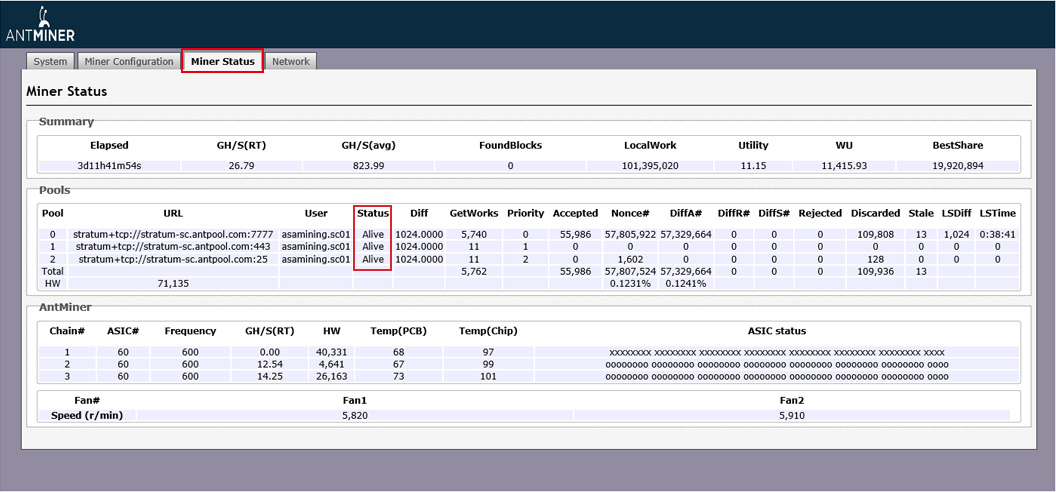Click the Elapsed value 3d11h41m54s
This screenshot has width=1056, height=492.
tap(109, 166)
